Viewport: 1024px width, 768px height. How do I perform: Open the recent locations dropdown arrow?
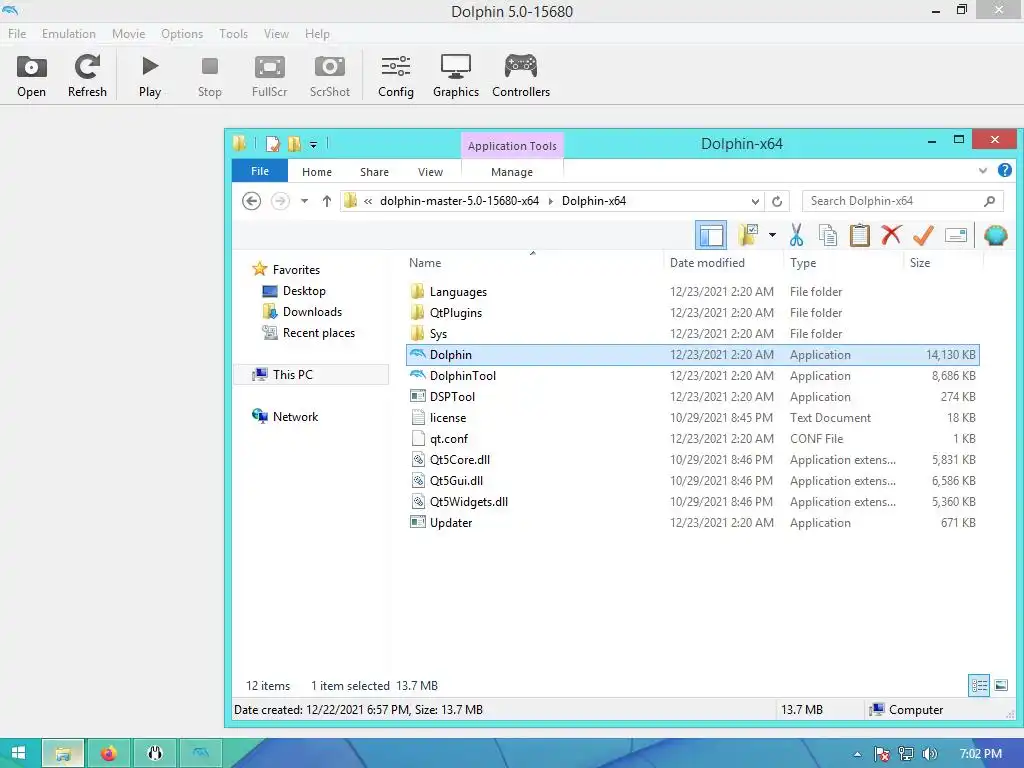[304, 201]
